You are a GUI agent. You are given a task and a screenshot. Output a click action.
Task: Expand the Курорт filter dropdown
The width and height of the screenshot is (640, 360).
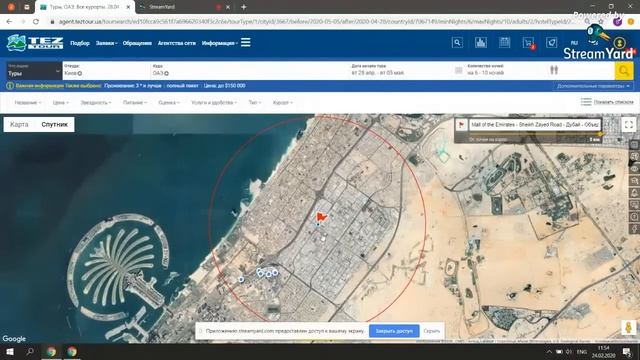(x=282, y=102)
